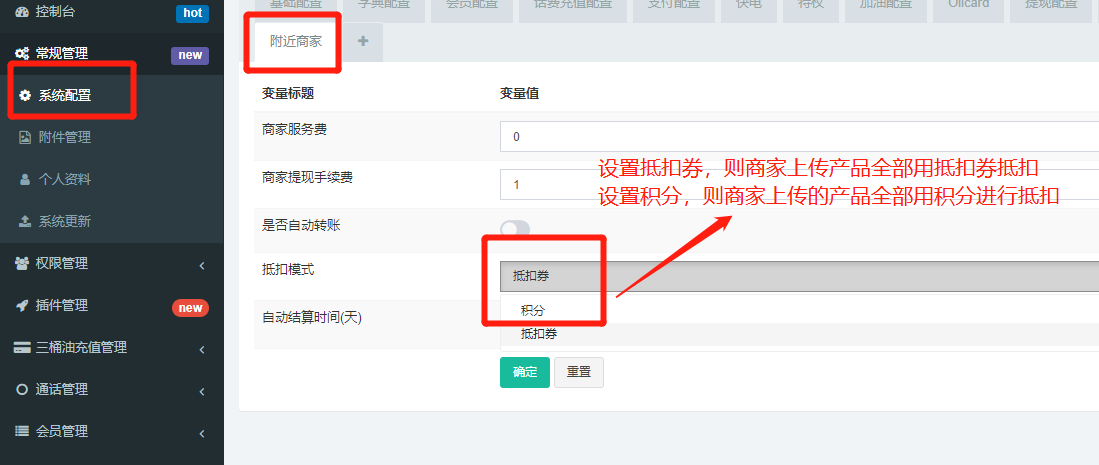Click the 变量值 column header
Viewport: 1099px width, 465px height.
[519, 93]
